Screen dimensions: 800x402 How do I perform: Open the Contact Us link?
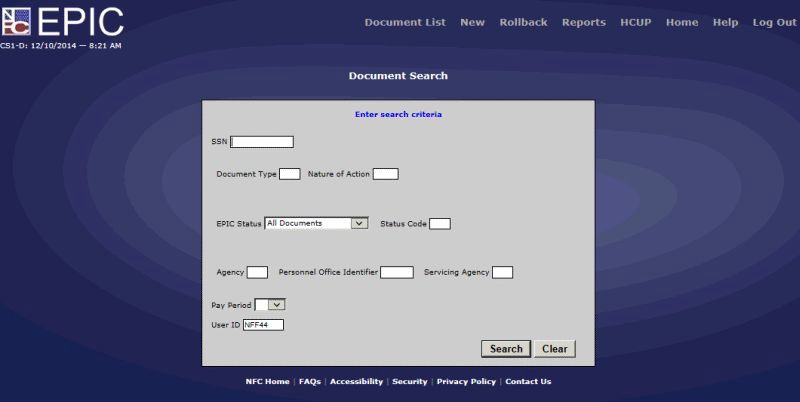(528, 382)
